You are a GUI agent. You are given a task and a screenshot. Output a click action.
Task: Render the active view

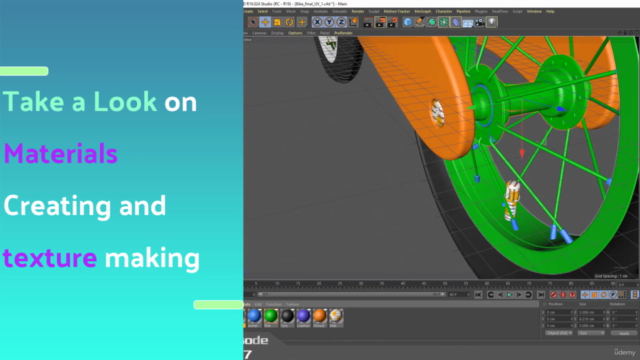click(368, 22)
